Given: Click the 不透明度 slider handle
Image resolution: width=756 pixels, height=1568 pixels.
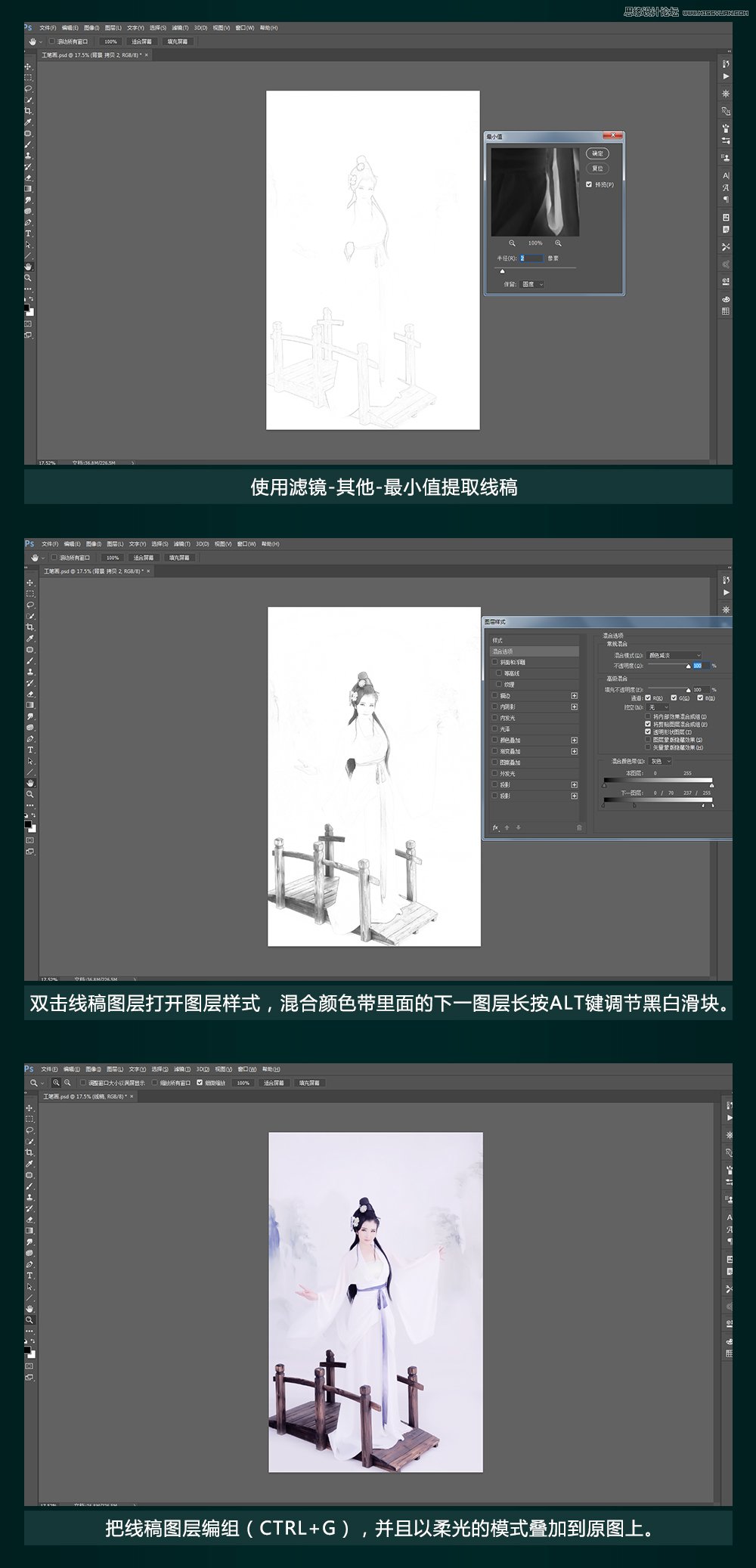Looking at the screenshot, I should coord(688,667).
